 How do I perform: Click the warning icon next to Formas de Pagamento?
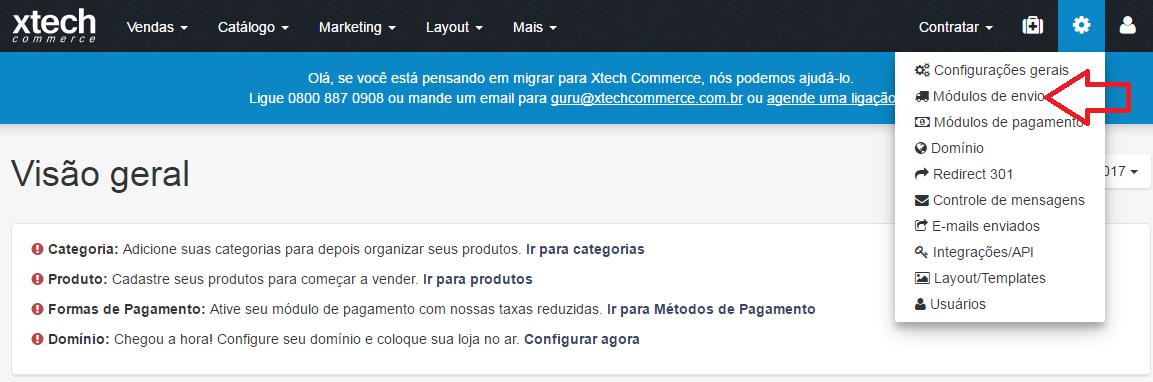pos(38,309)
